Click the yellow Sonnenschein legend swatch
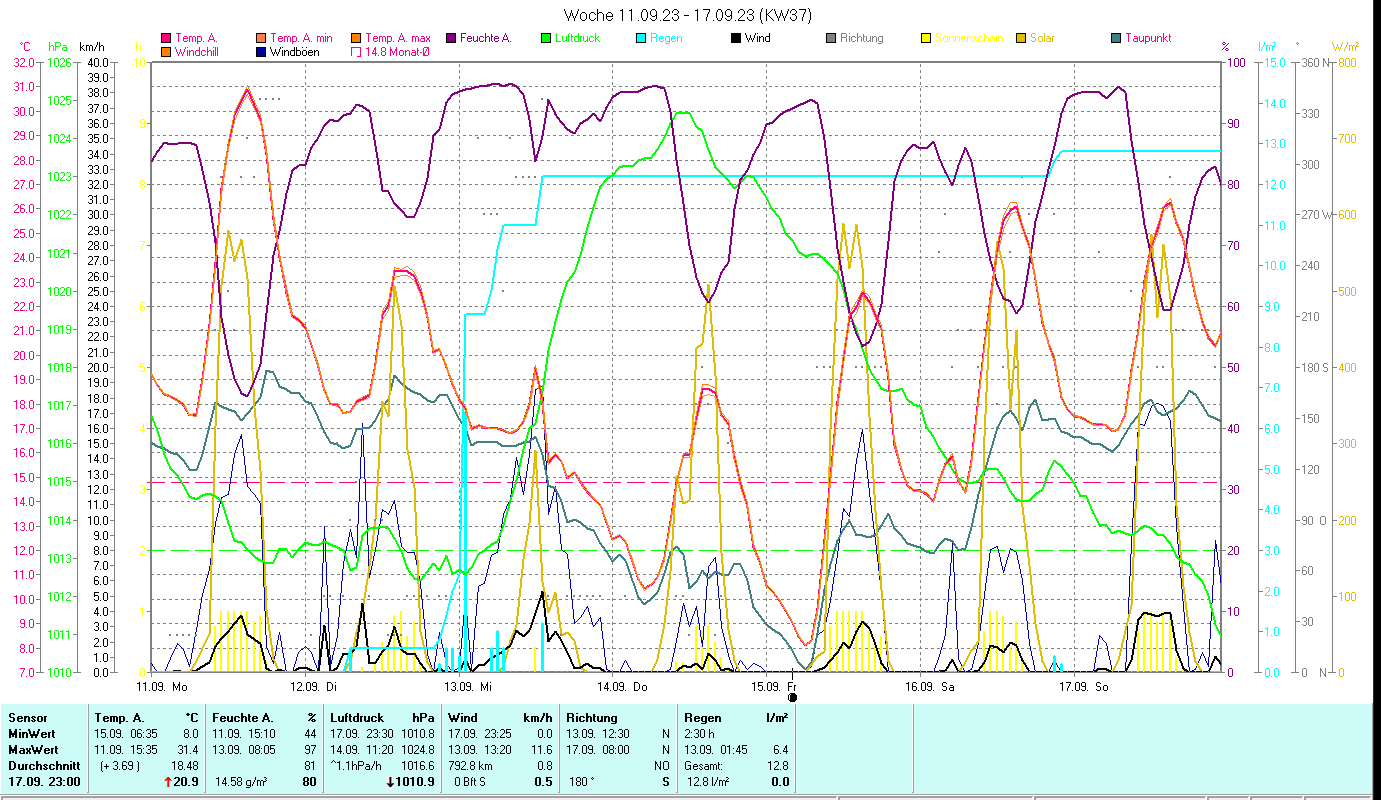 pos(926,38)
